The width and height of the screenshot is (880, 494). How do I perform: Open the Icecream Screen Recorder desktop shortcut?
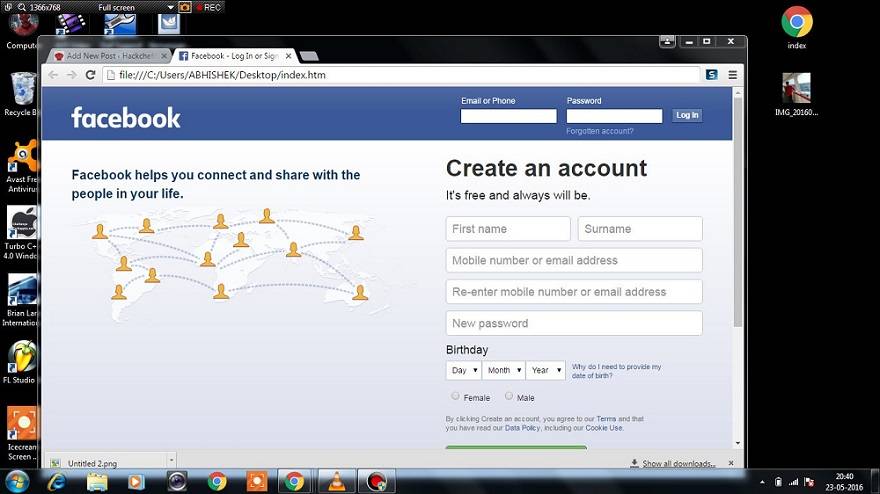click(x=22, y=433)
